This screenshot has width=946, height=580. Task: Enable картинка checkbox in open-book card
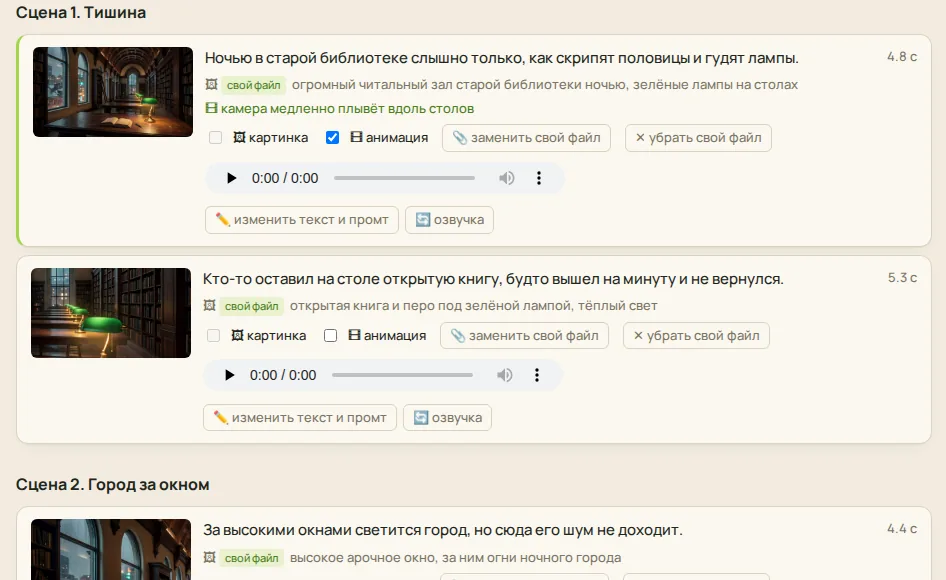214,336
